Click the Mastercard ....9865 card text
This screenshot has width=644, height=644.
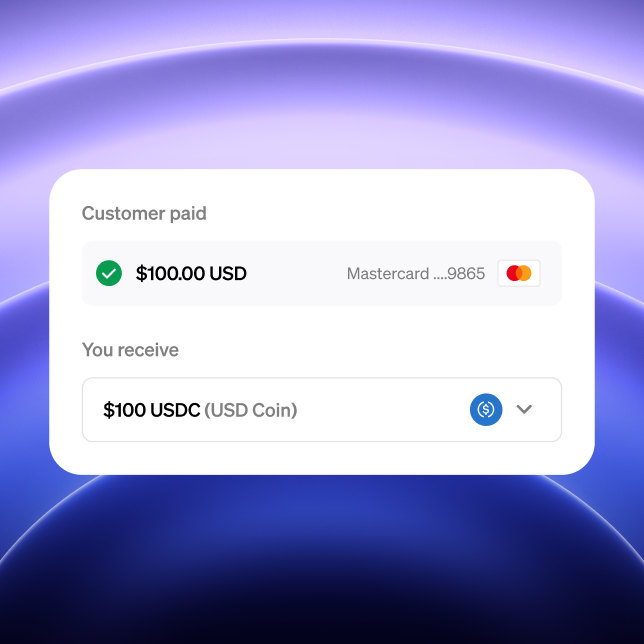416,274
